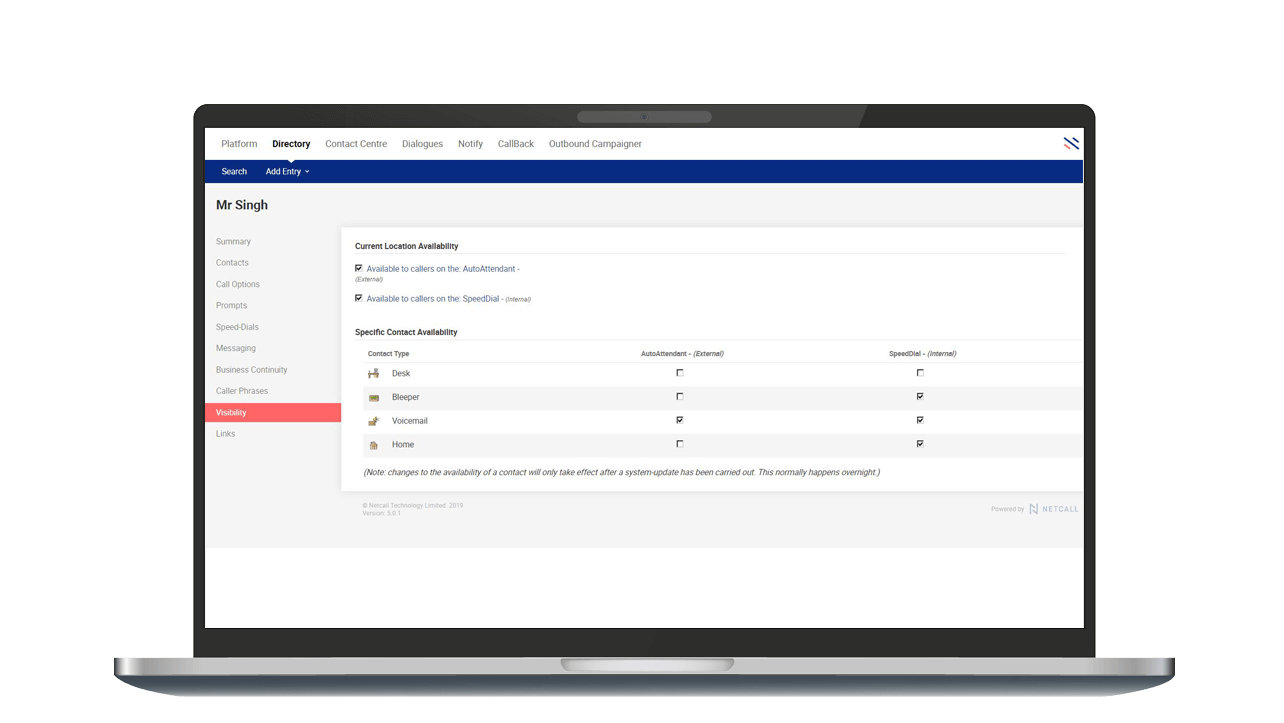1284x723 pixels.
Task: Uncheck availability to callers on the AutoAttendant
Action: pos(359,268)
